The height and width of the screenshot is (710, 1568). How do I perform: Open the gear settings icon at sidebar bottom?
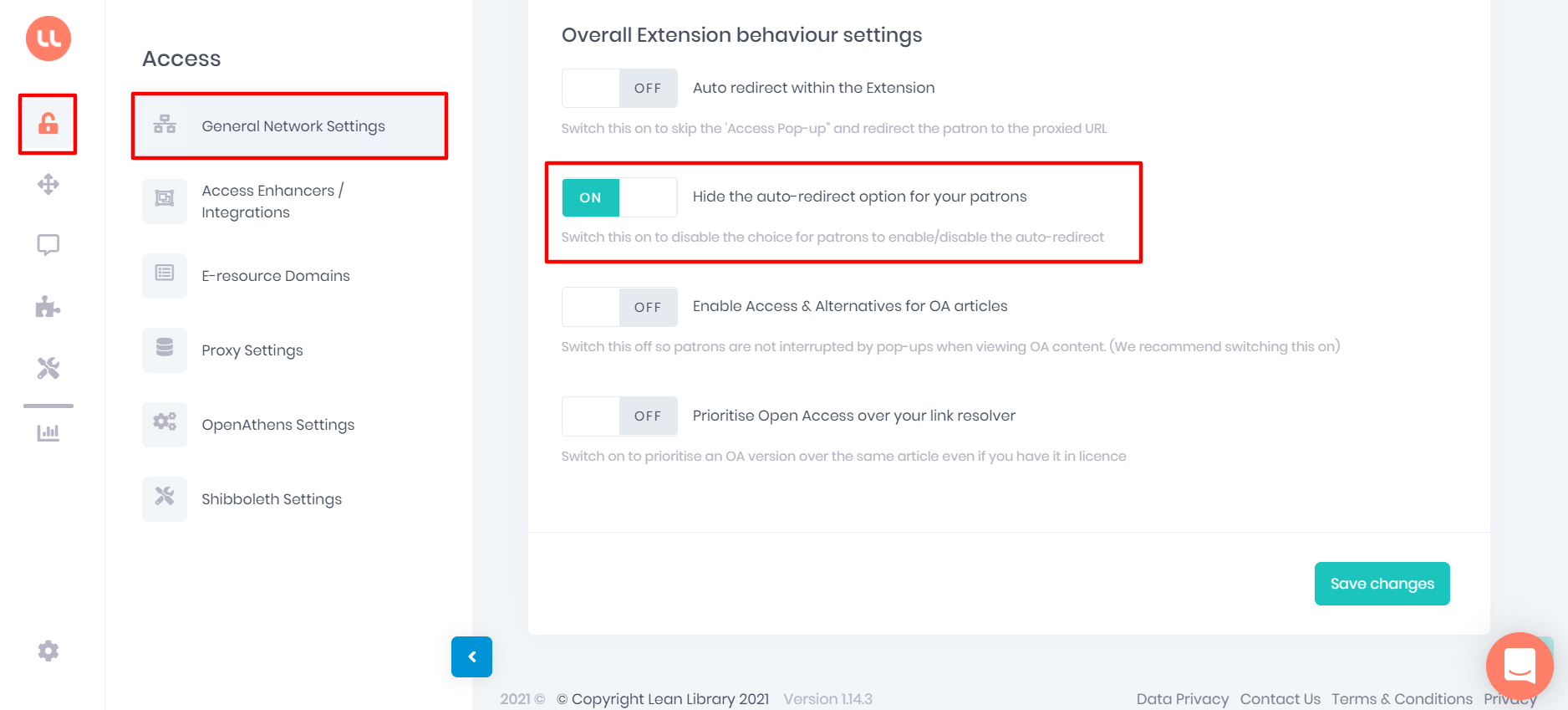click(48, 651)
